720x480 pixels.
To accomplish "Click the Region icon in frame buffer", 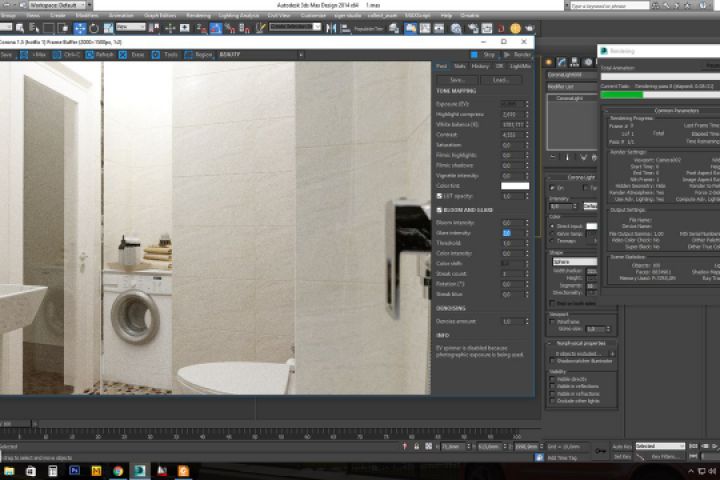I will tap(188, 55).
